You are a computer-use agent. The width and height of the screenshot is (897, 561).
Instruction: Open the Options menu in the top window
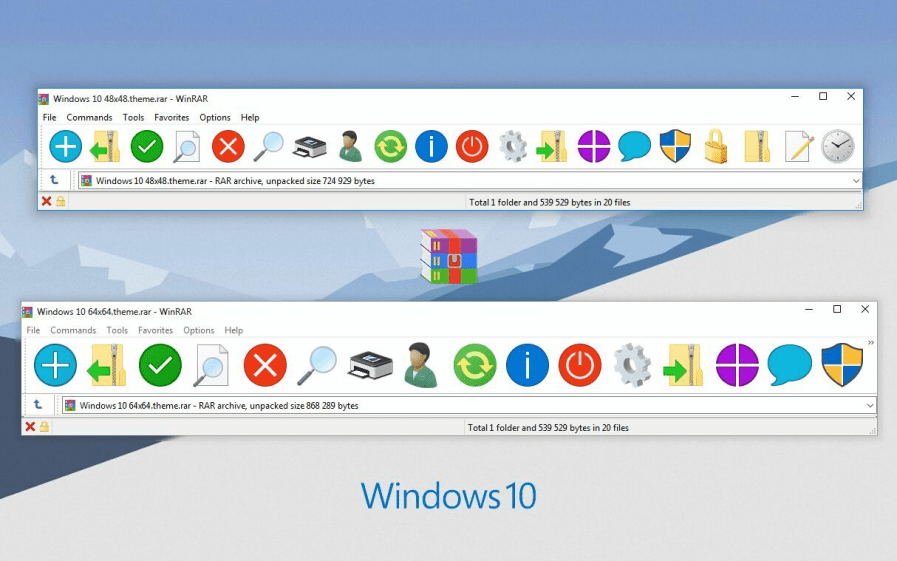[215, 118]
